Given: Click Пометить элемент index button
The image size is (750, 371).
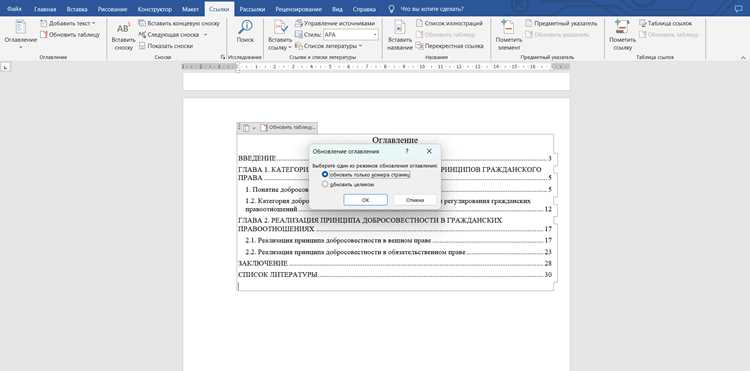Looking at the screenshot, I should click(x=508, y=36).
